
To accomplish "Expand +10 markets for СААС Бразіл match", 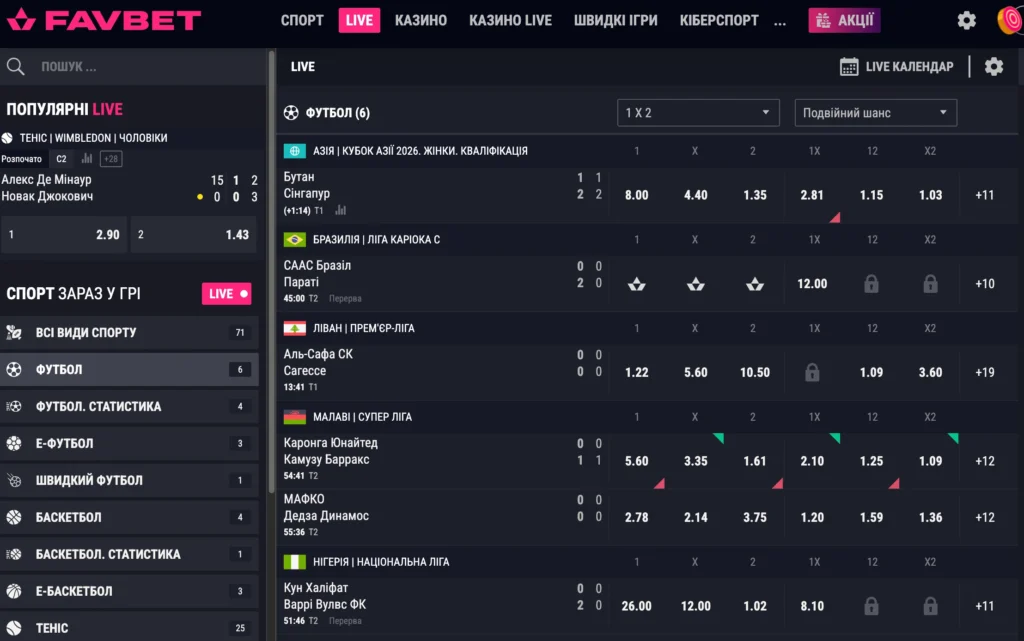I will [984, 284].
